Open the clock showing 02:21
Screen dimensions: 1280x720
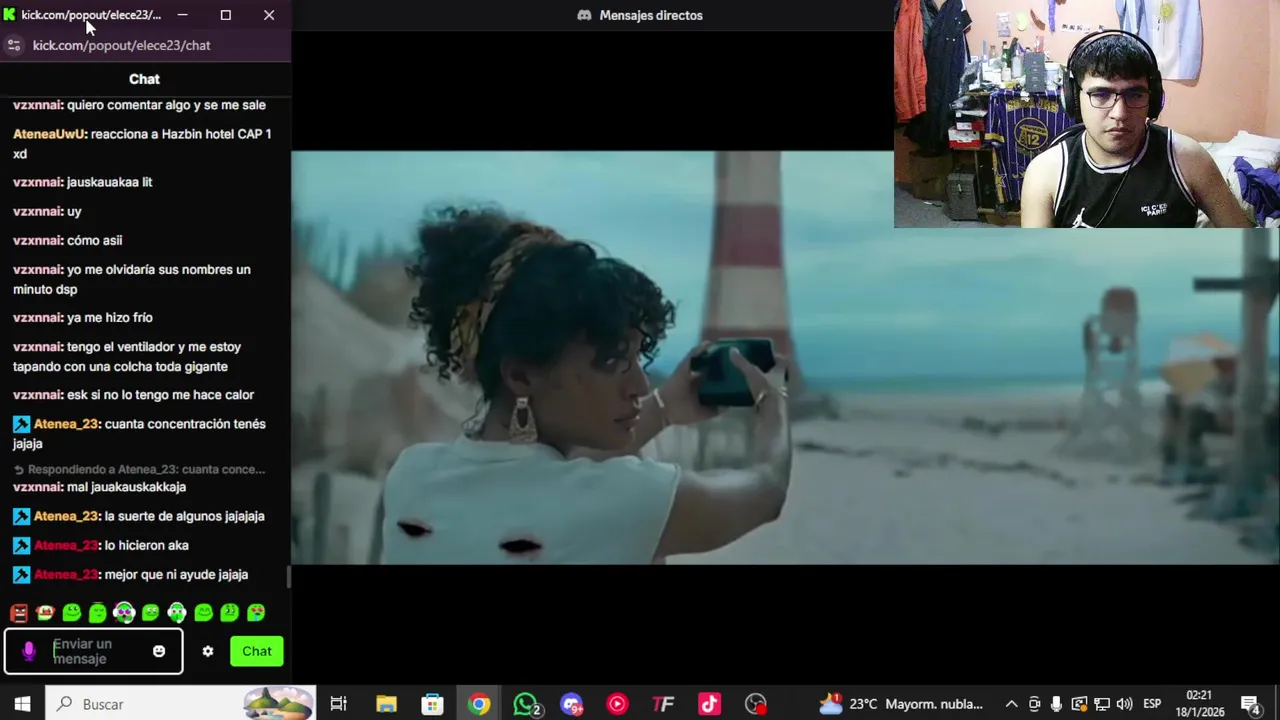point(1199,704)
